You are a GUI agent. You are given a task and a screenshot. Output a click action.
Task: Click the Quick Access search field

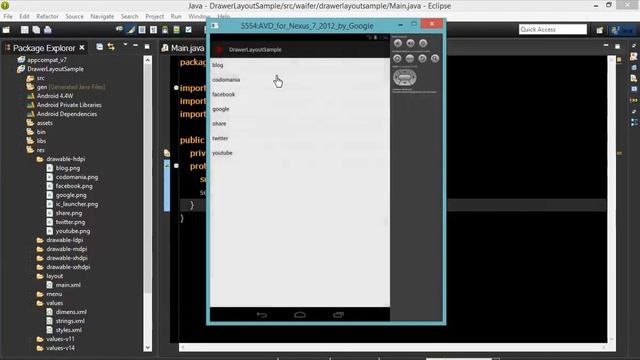pos(553,29)
